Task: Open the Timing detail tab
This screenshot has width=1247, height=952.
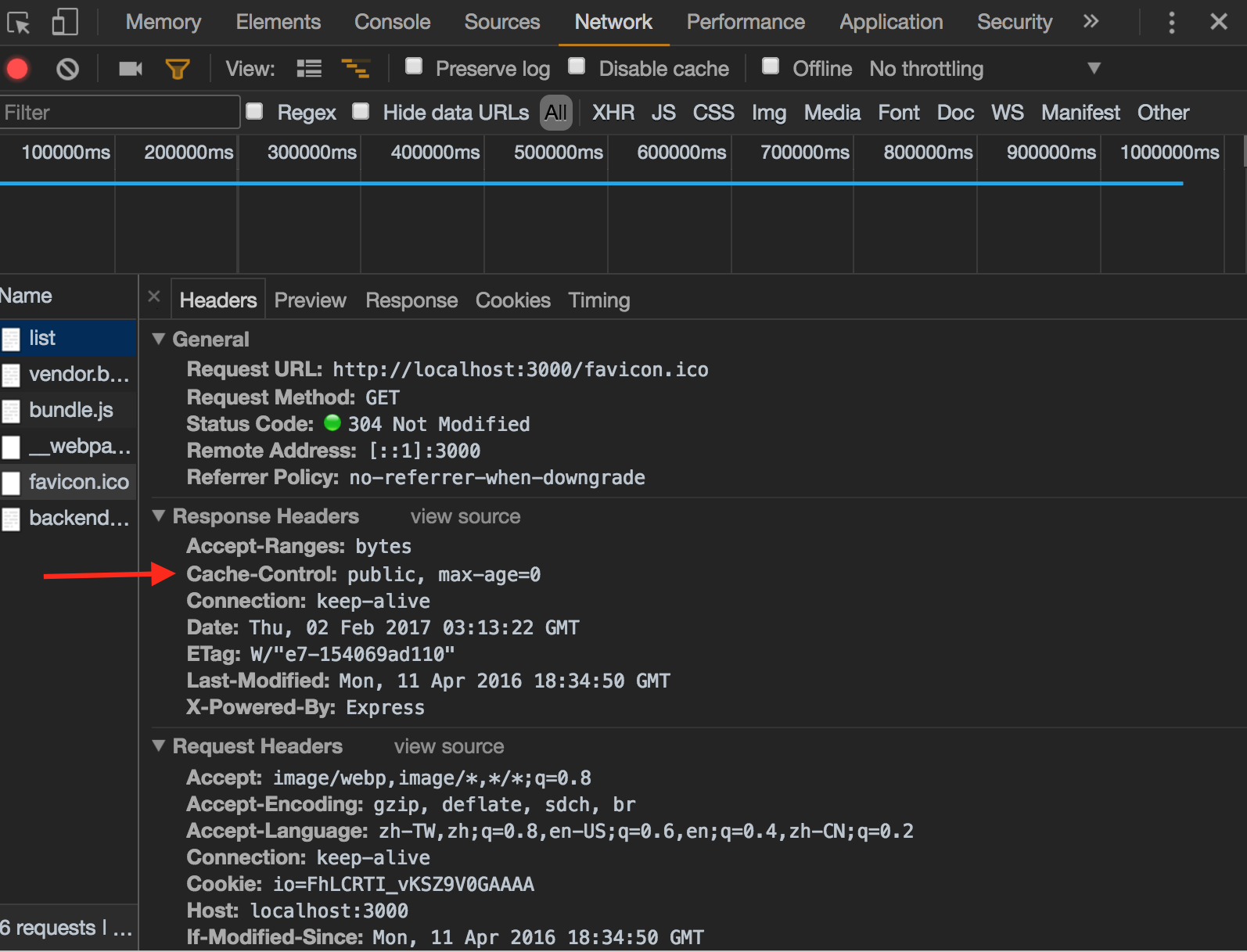Action: point(599,300)
